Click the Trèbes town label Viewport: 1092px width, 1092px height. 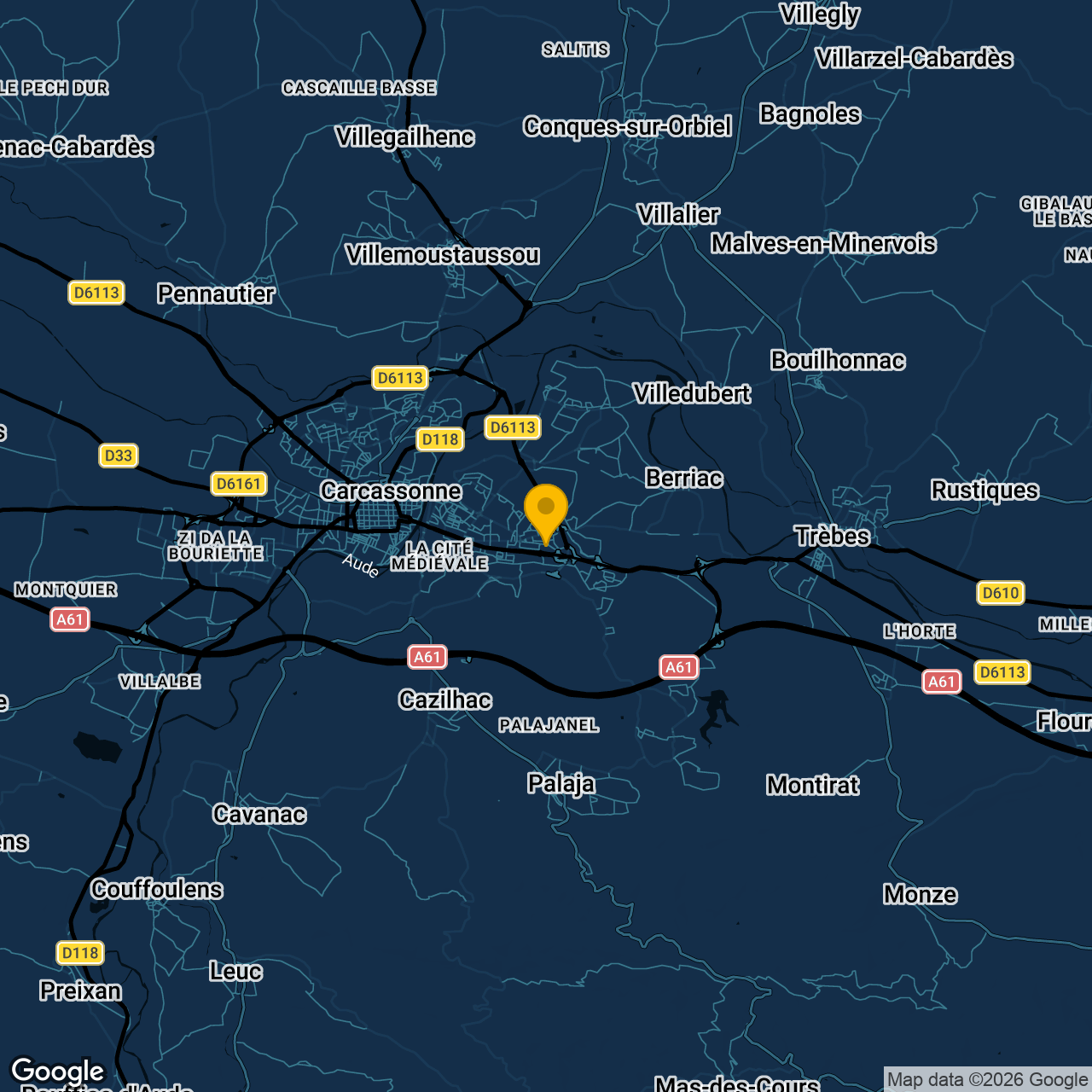pos(832,537)
